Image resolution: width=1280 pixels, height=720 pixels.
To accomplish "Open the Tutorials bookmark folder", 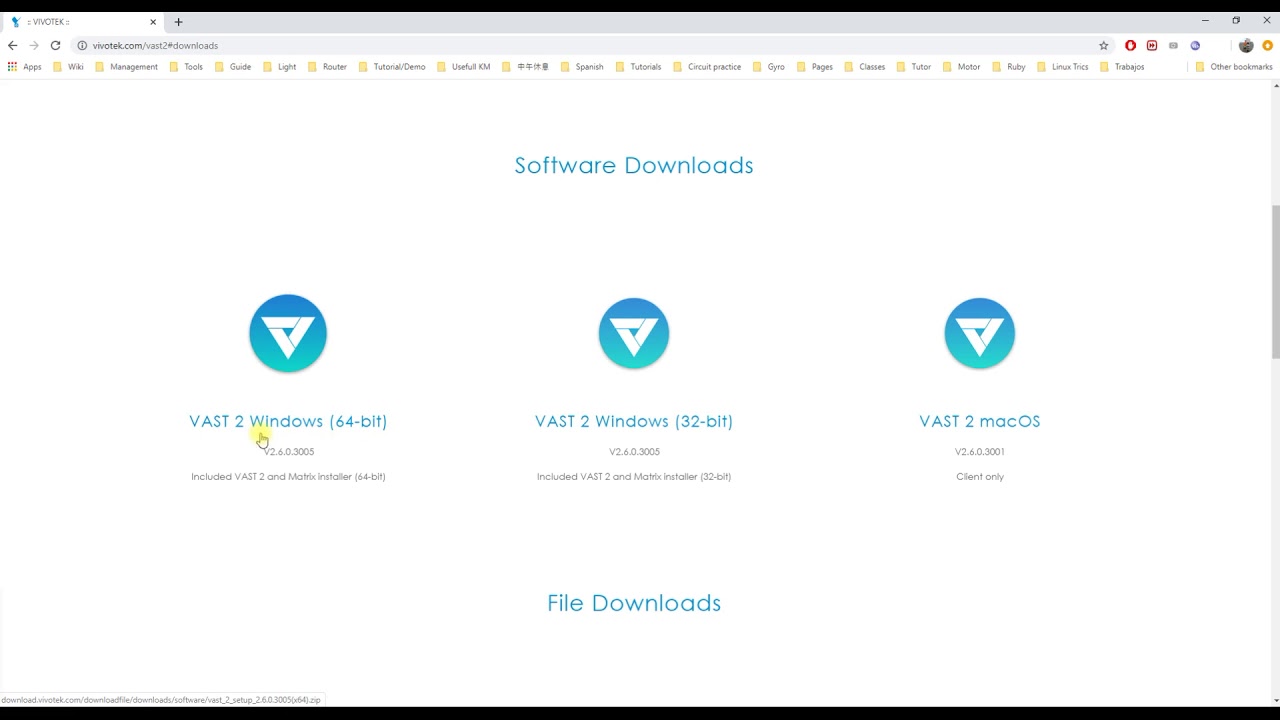I will [638, 67].
